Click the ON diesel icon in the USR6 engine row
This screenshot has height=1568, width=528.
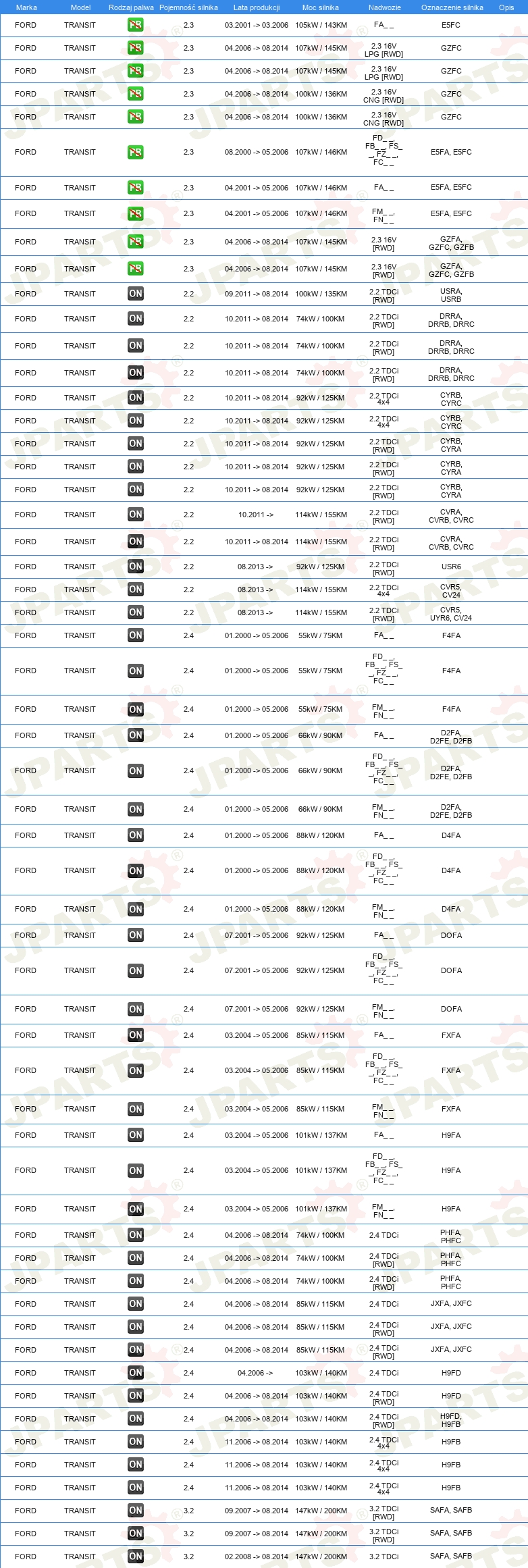pos(136,567)
